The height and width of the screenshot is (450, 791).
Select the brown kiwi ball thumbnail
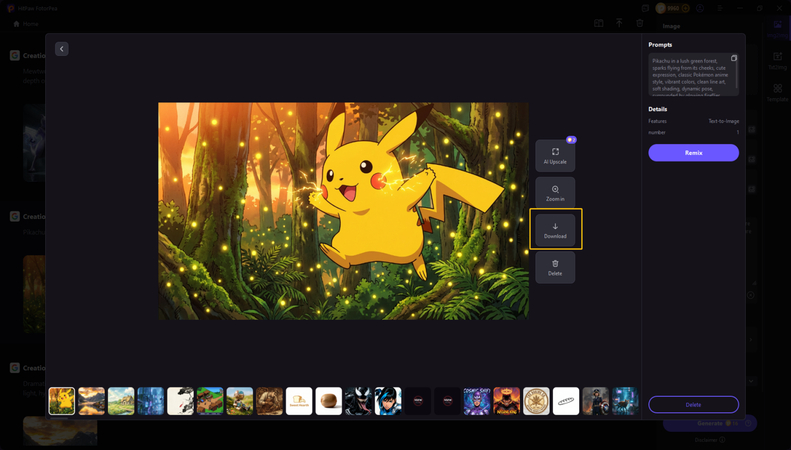tap(328, 401)
